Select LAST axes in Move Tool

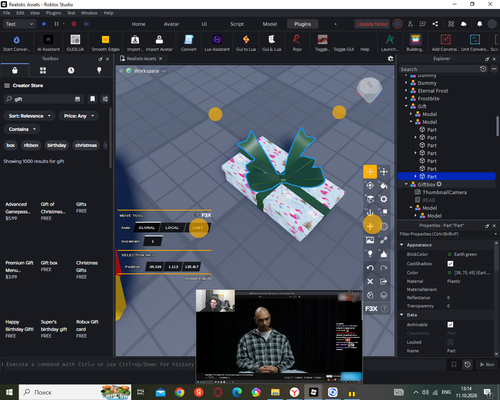(x=197, y=228)
